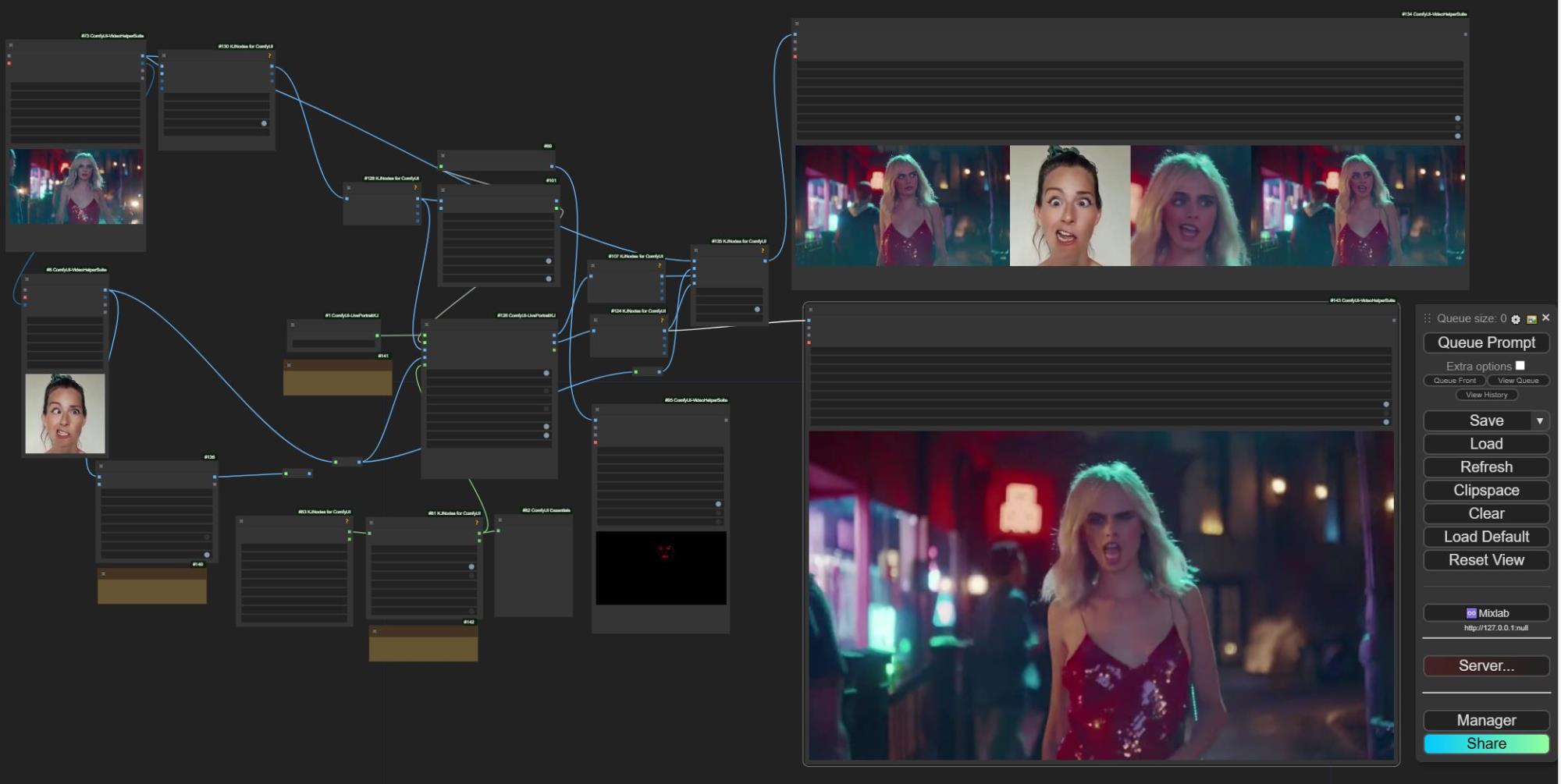The height and width of the screenshot is (784, 1561).
Task: Toggle the lower round switch in node #101
Action: tap(549, 278)
